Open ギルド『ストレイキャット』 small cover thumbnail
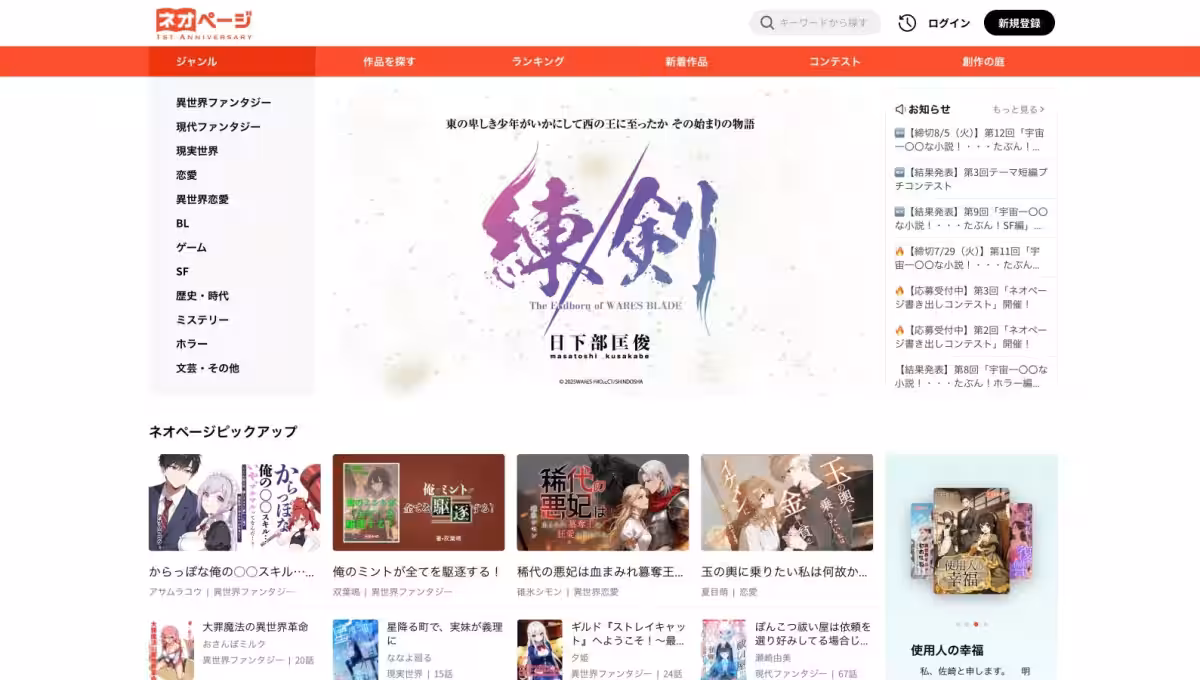The height and width of the screenshot is (680, 1200). (539, 650)
